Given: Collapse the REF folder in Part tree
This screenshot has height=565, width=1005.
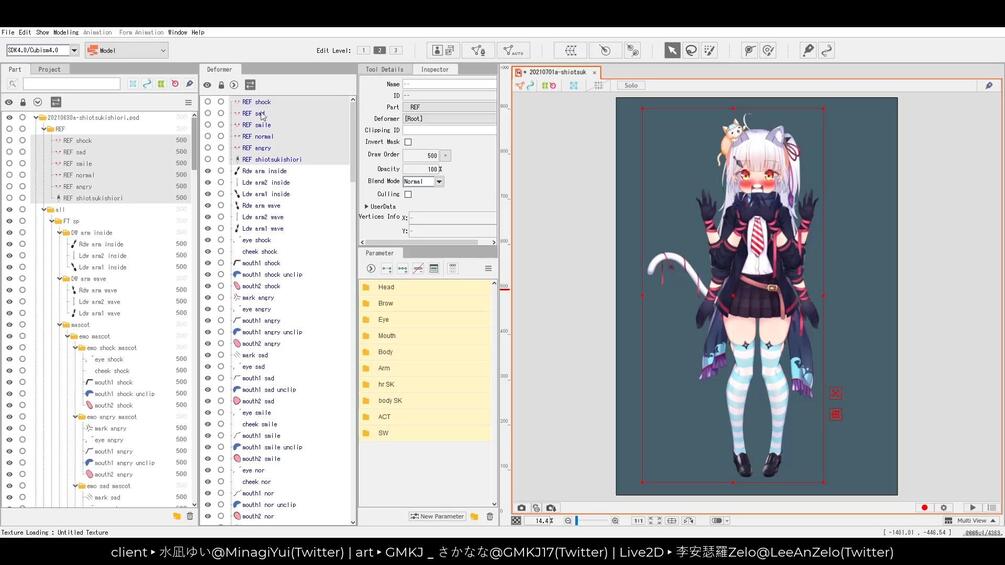Looking at the screenshot, I should (x=44, y=129).
